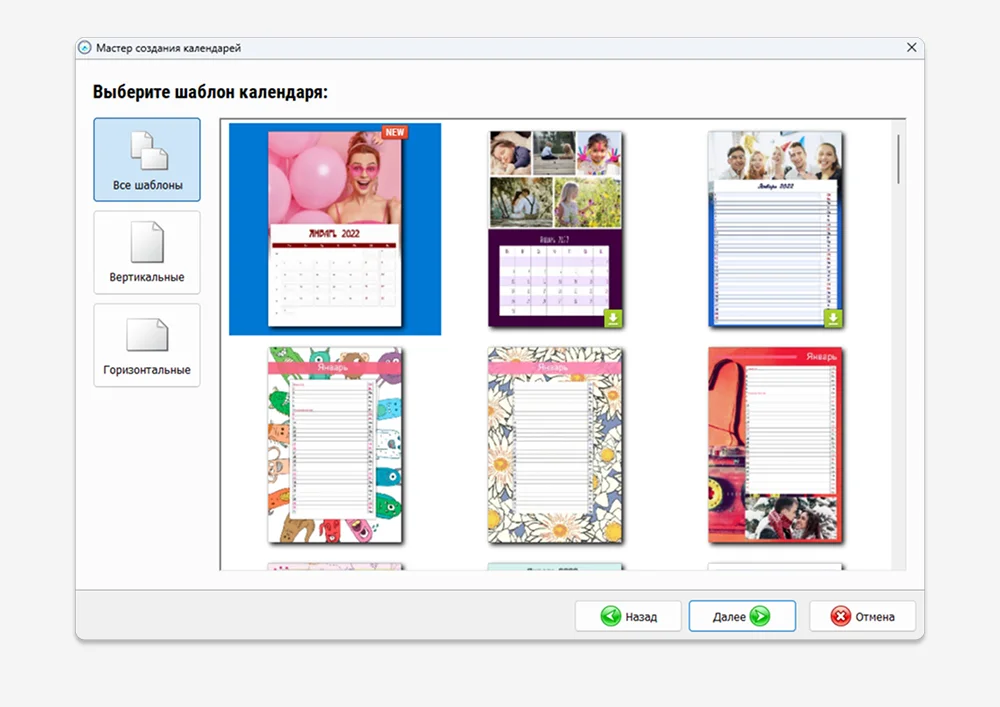Select the red retro camera calendar template

(x=775, y=445)
